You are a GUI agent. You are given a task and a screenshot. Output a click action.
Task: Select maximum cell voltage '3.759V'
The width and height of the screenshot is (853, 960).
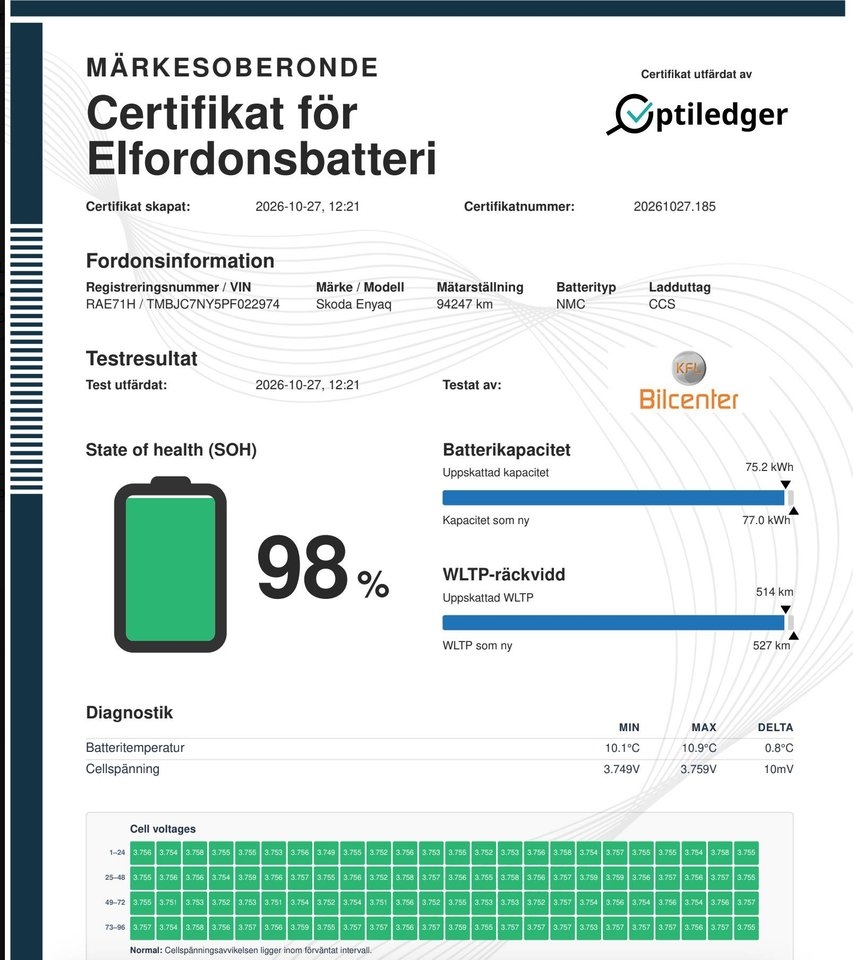point(699,769)
